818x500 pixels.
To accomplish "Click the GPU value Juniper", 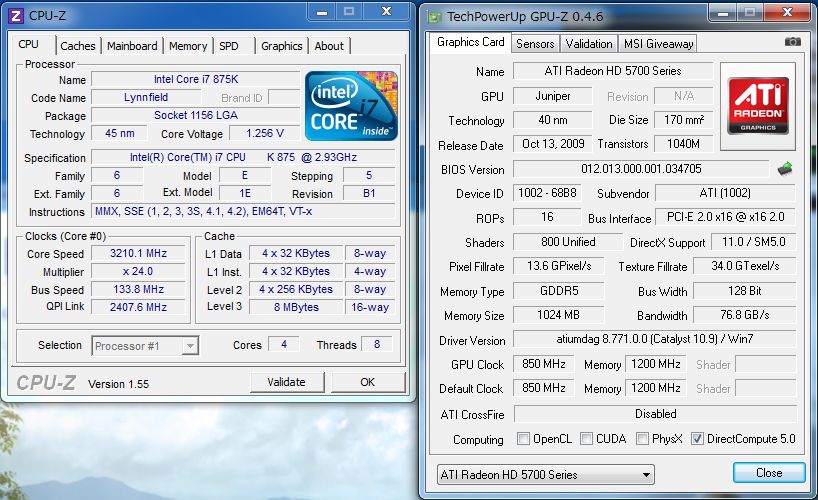I will coord(552,96).
